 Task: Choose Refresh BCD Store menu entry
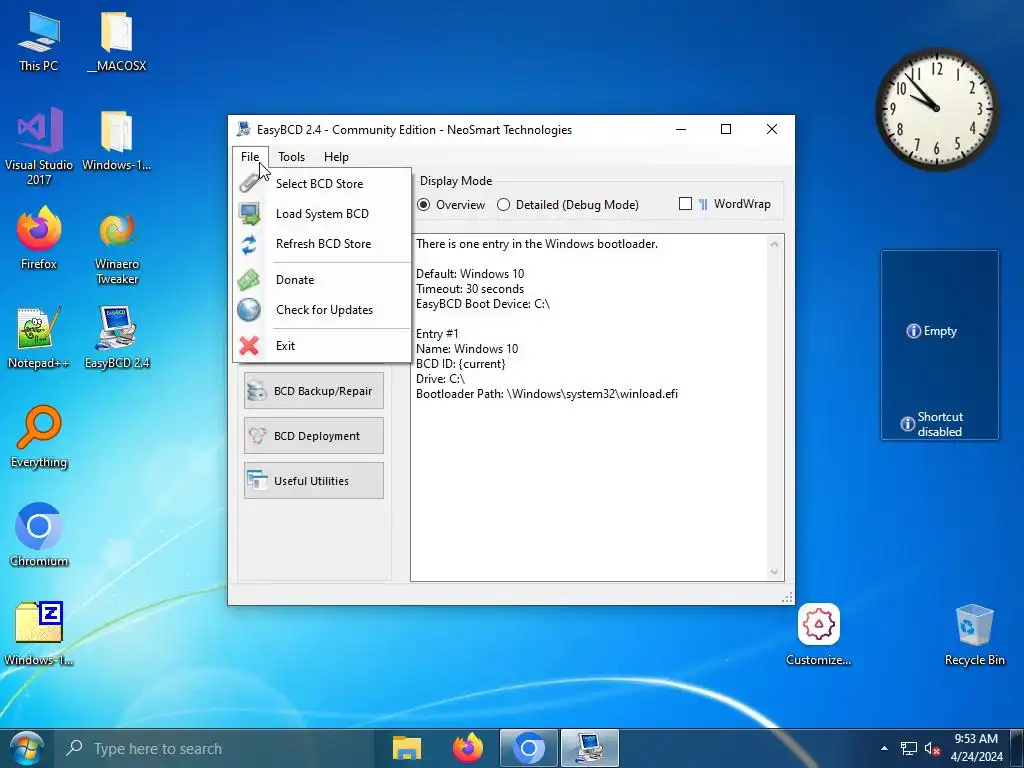click(322, 244)
